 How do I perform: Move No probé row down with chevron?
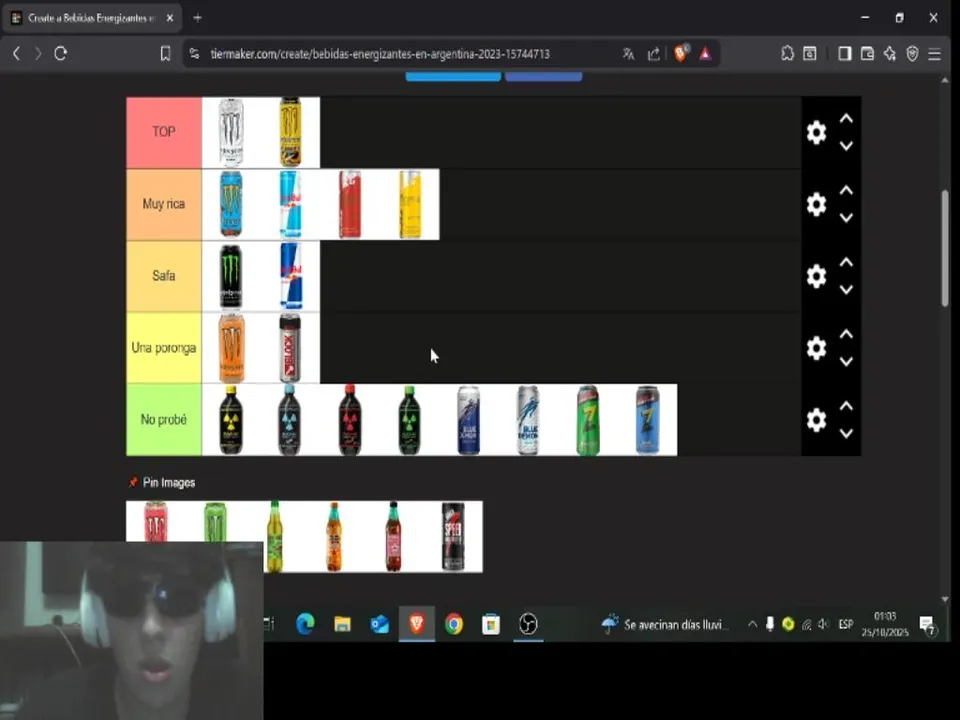point(846,433)
